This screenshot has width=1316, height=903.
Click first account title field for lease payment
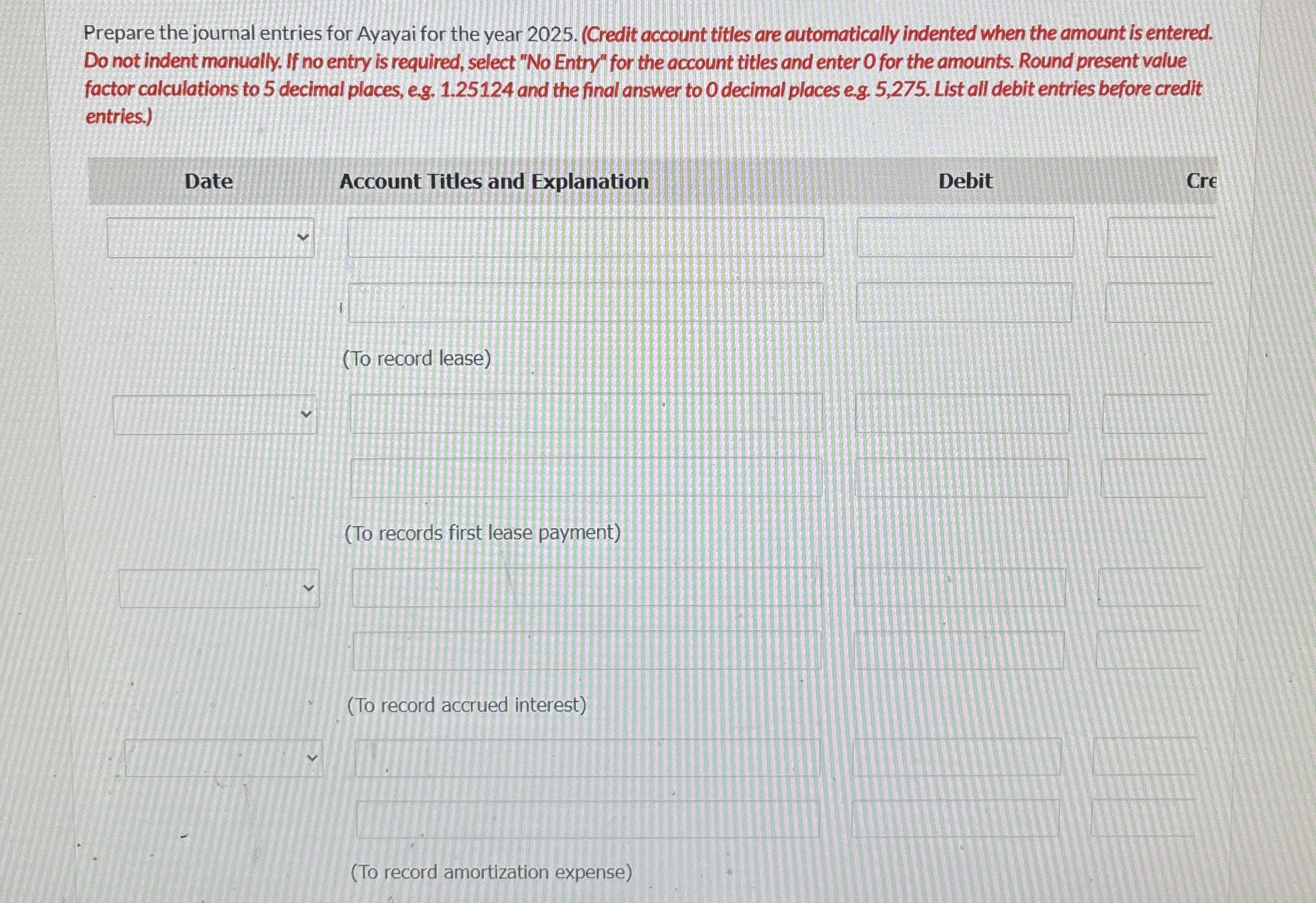(586, 414)
